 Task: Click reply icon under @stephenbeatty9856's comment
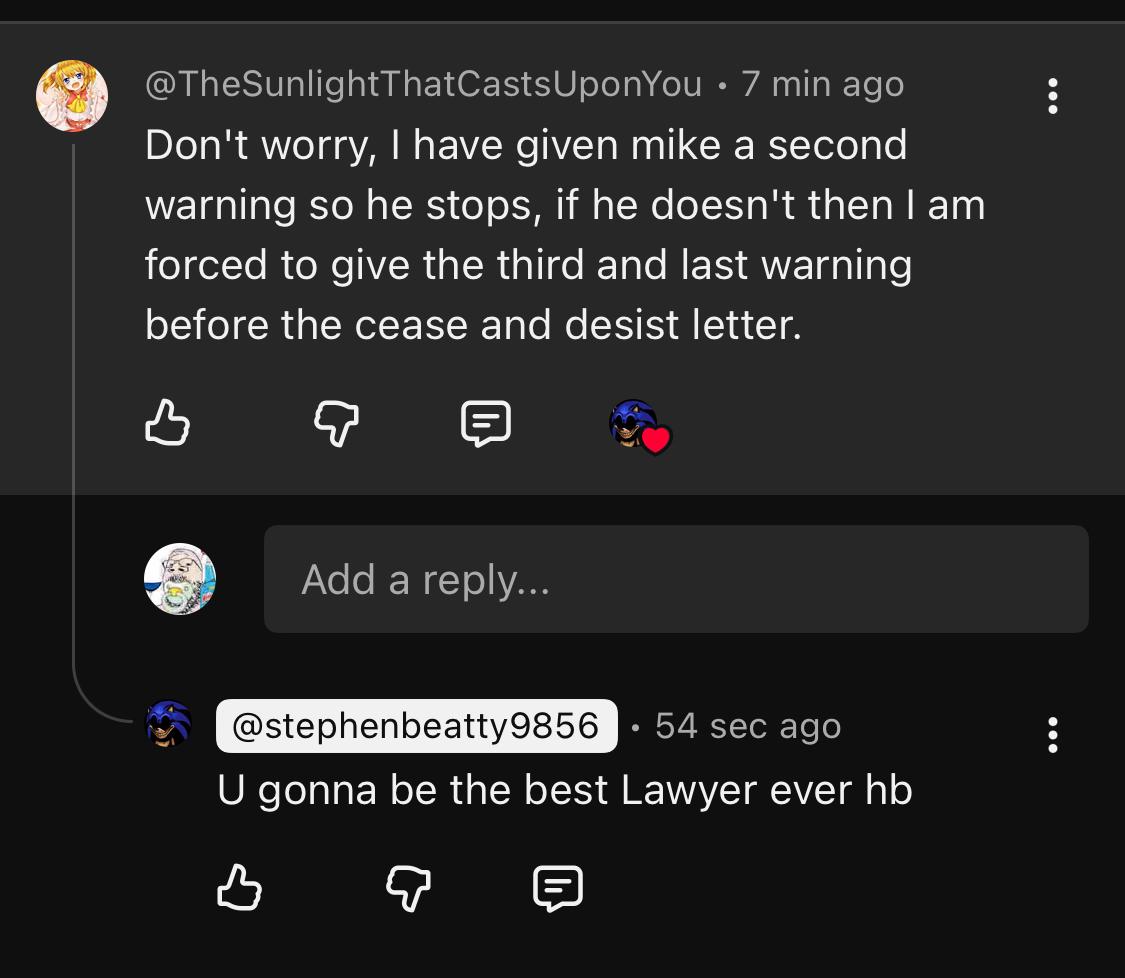[x=558, y=887]
